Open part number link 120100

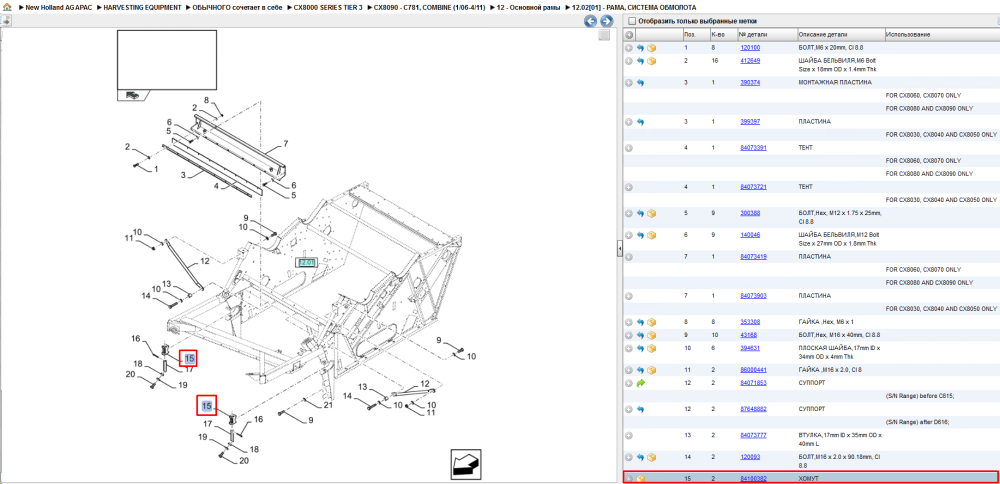click(749, 48)
